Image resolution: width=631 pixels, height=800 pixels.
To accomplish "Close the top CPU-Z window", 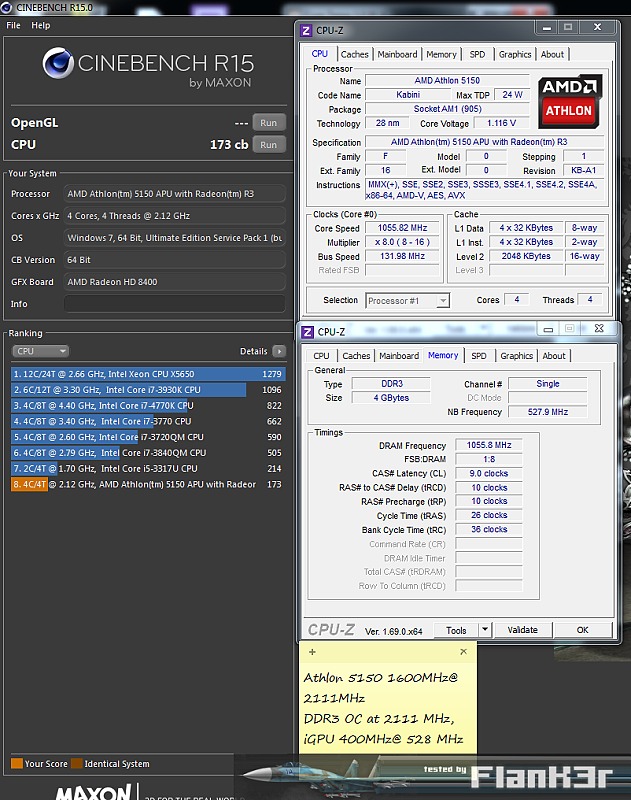I will pos(597,28).
